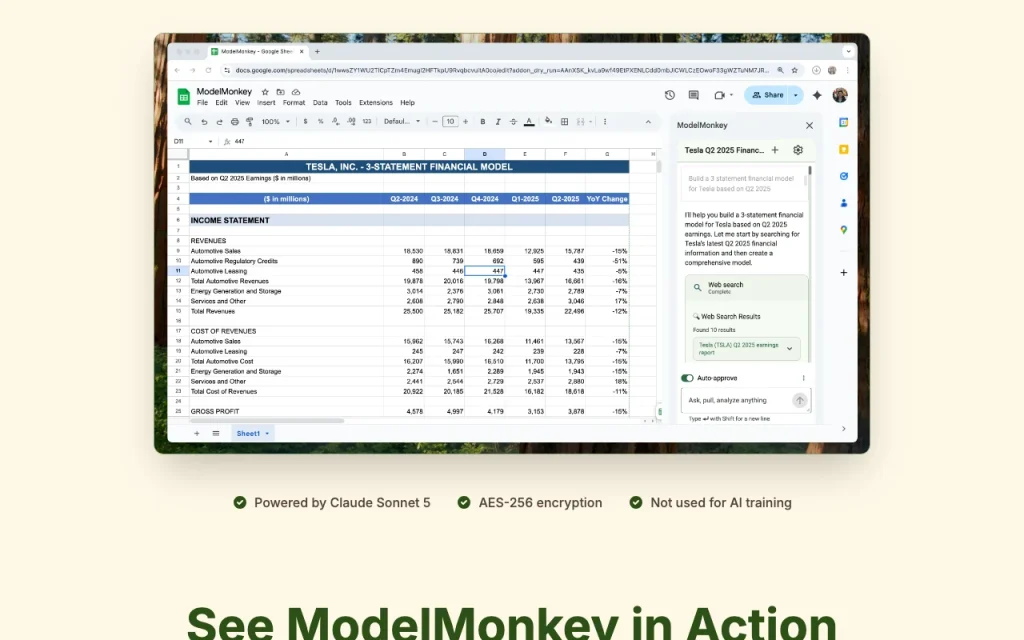Open Contacts in side panel

coord(844,203)
